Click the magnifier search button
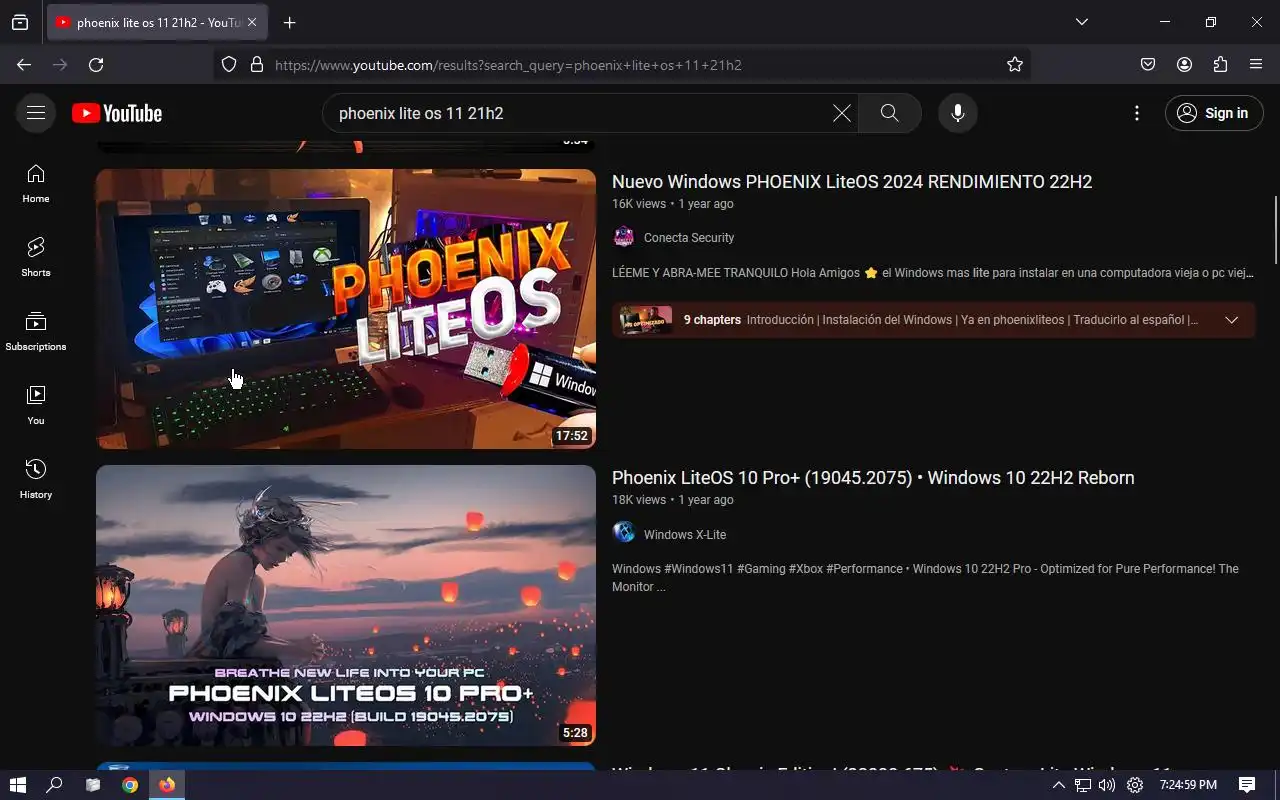 pos(890,113)
